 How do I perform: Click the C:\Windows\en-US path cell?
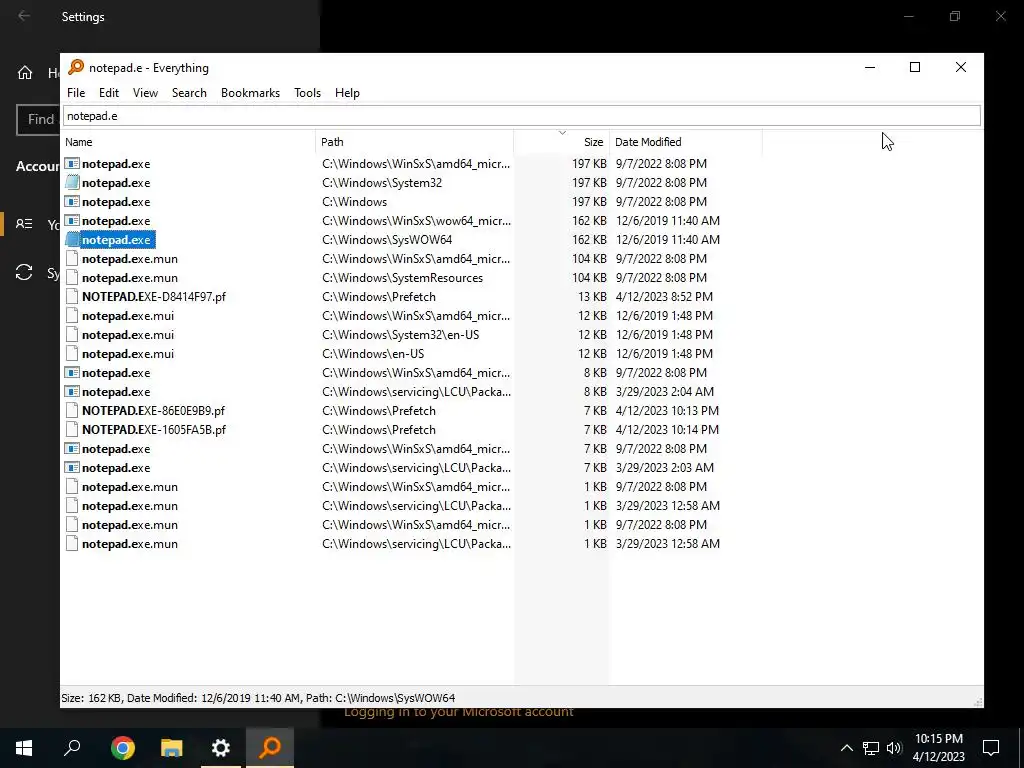[373, 353]
